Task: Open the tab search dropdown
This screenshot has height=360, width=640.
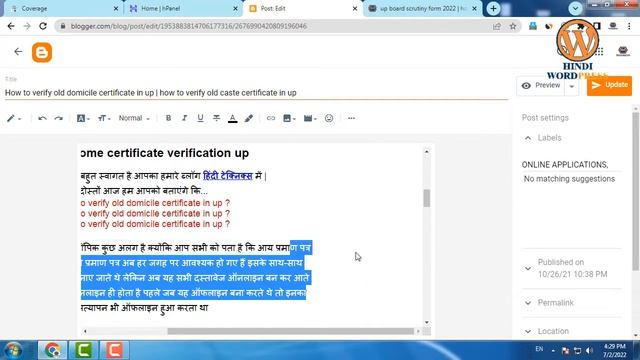Action: pos(575,8)
